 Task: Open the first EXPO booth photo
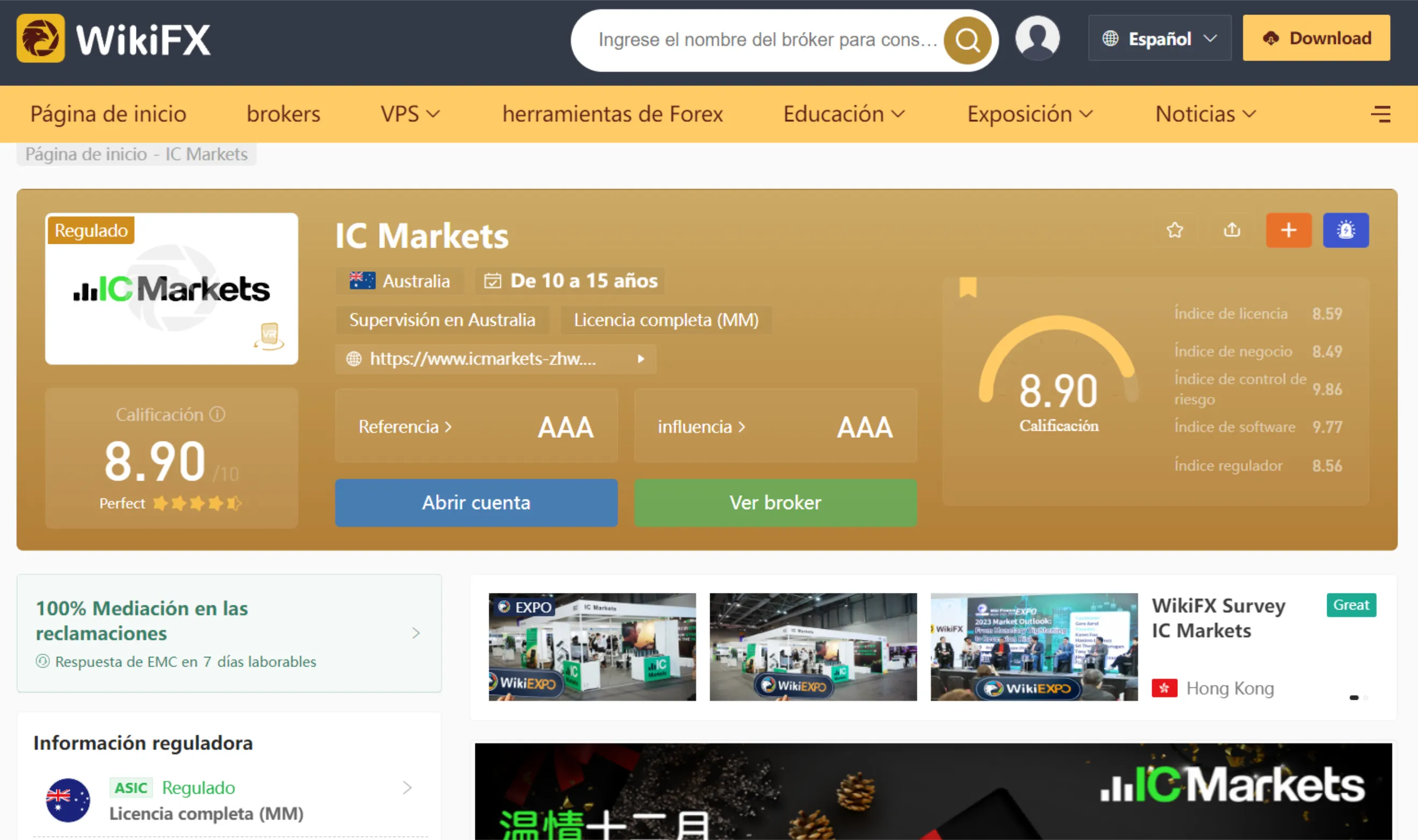592,647
